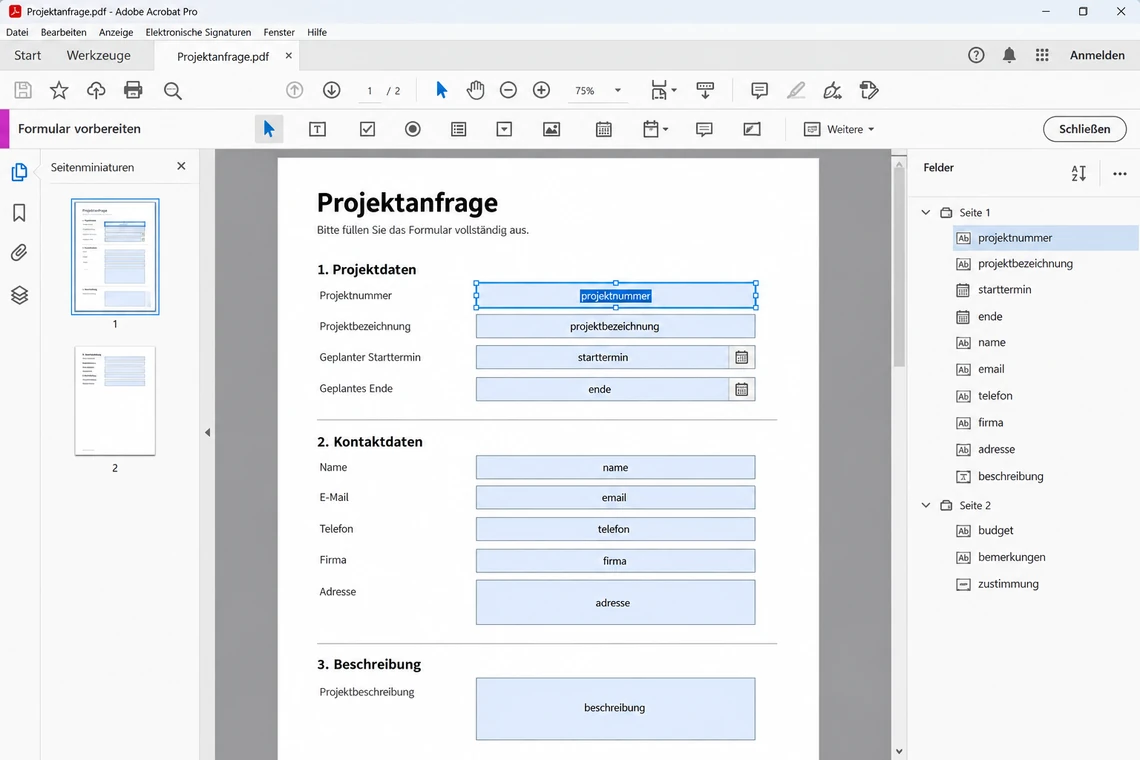Open the Elektronische Signaturen menu
Screen dimensions: 1140x760
click(x=198, y=32)
